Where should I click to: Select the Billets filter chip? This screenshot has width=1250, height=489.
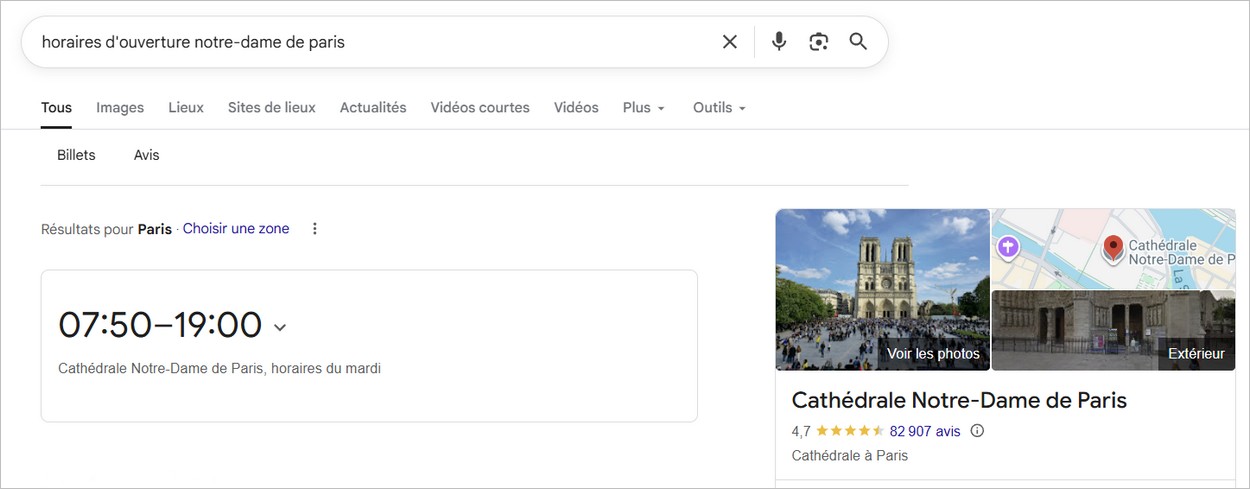click(77, 155)
